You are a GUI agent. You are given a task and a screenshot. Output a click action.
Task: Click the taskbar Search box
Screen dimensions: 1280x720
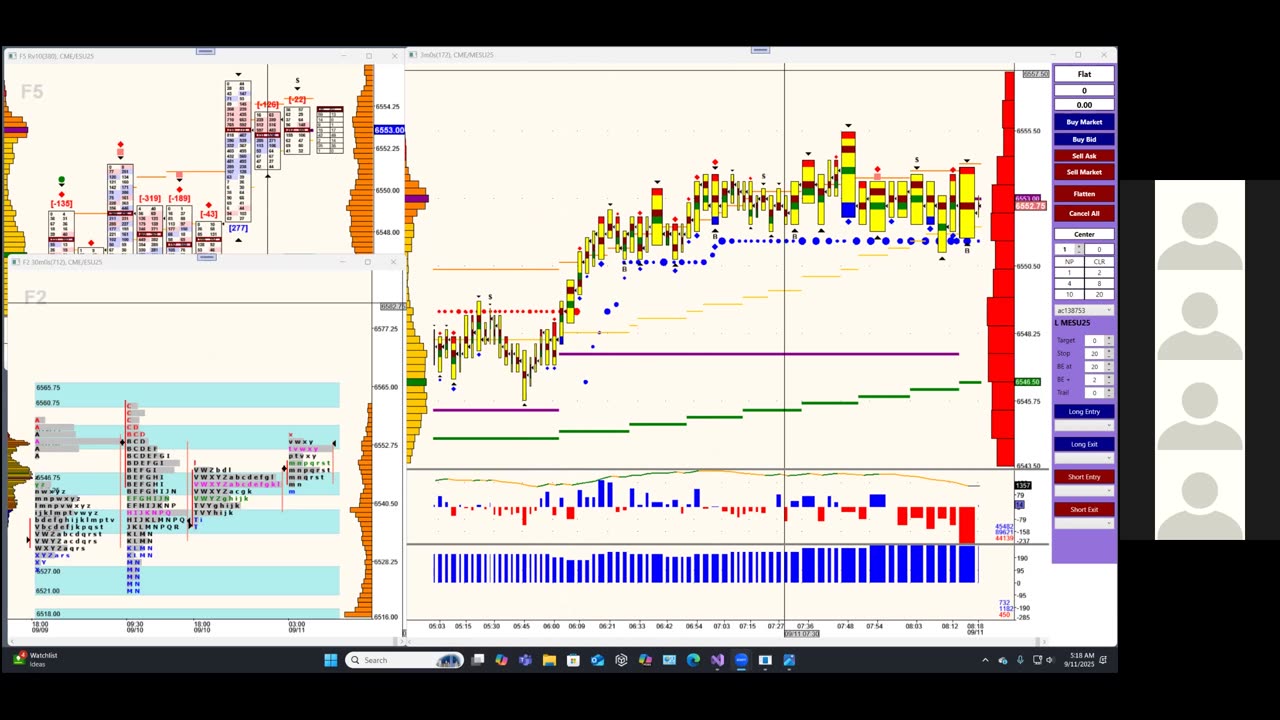[x=405, y=660]
